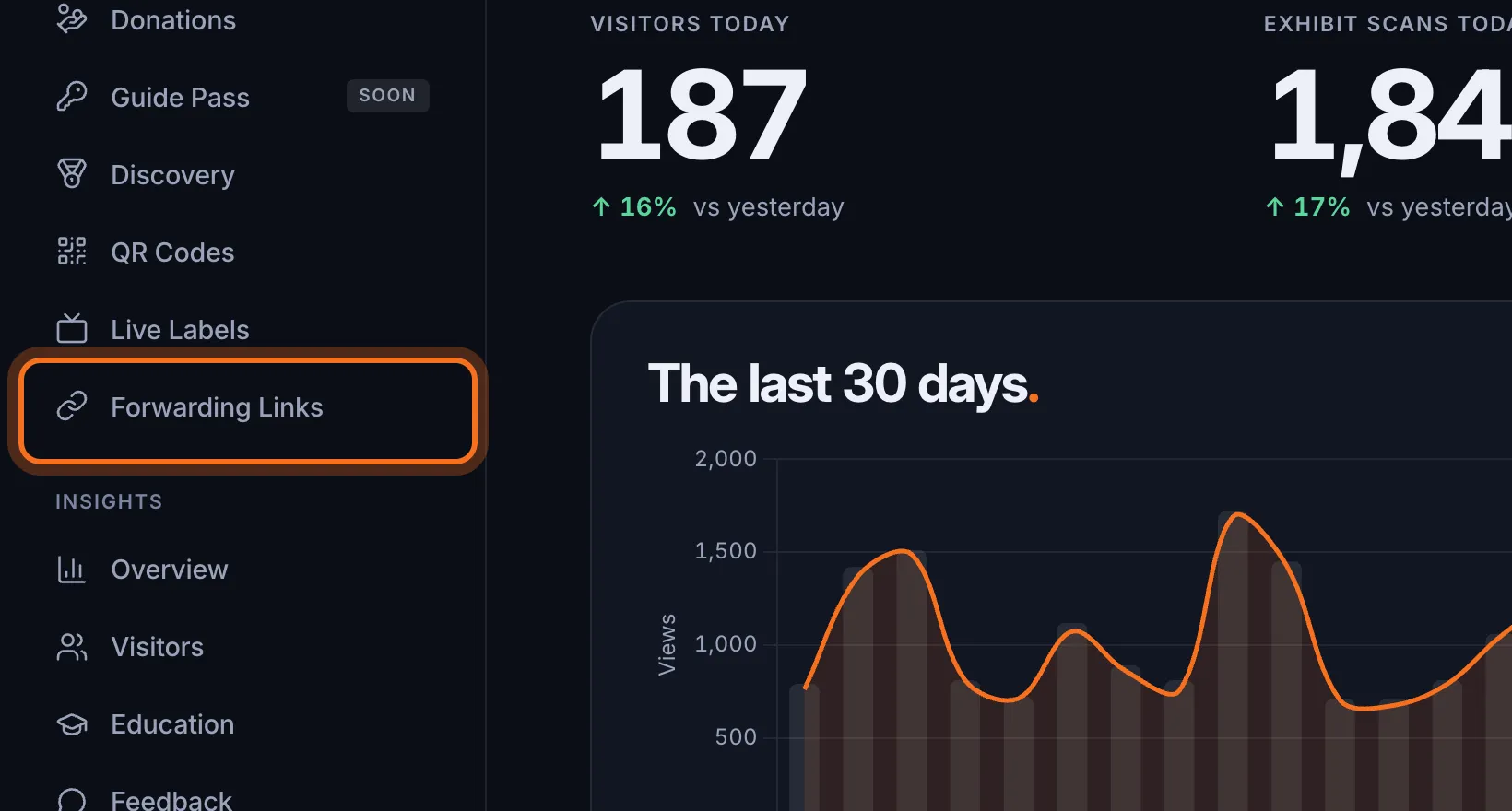Click the QR Codes grid icon

(x=72, y=251)
